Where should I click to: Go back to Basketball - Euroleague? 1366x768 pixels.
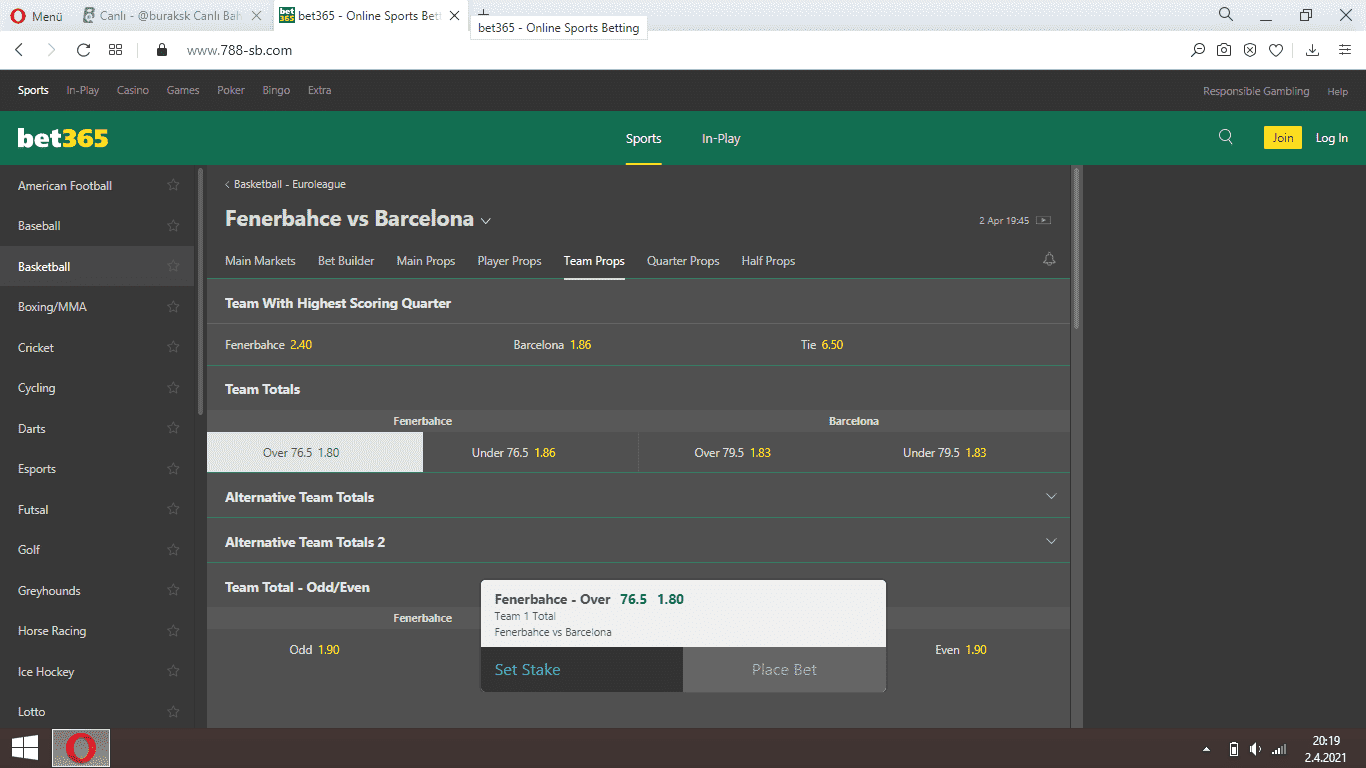coord(285,184)
